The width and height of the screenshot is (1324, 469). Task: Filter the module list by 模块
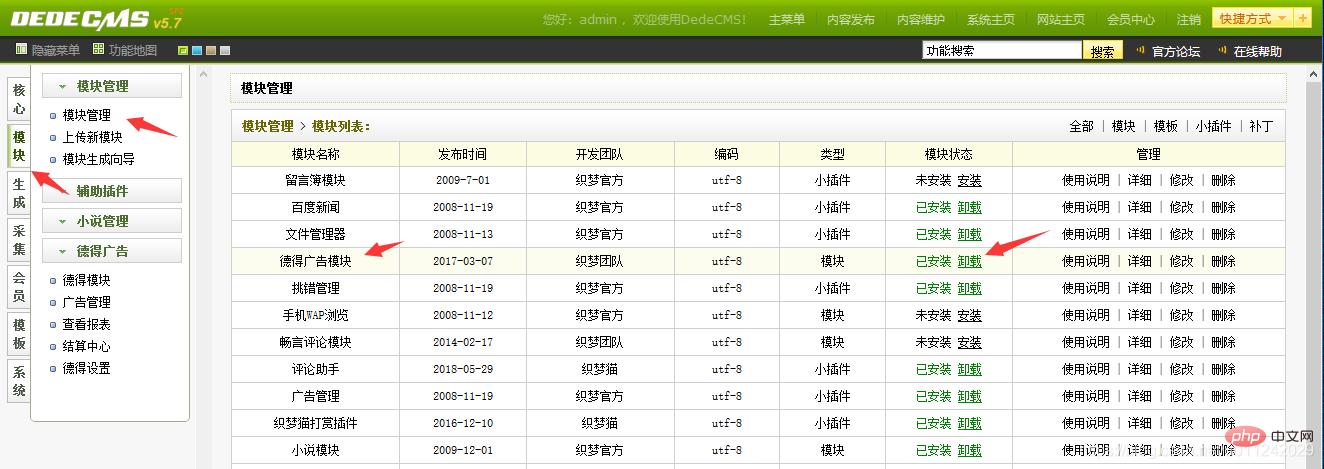click(1124, 126)
